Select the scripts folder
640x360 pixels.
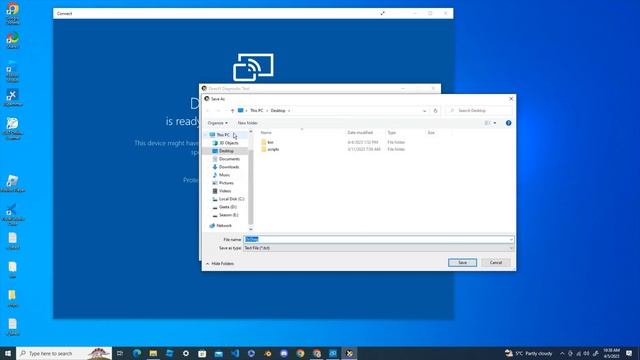click(273, 149)
